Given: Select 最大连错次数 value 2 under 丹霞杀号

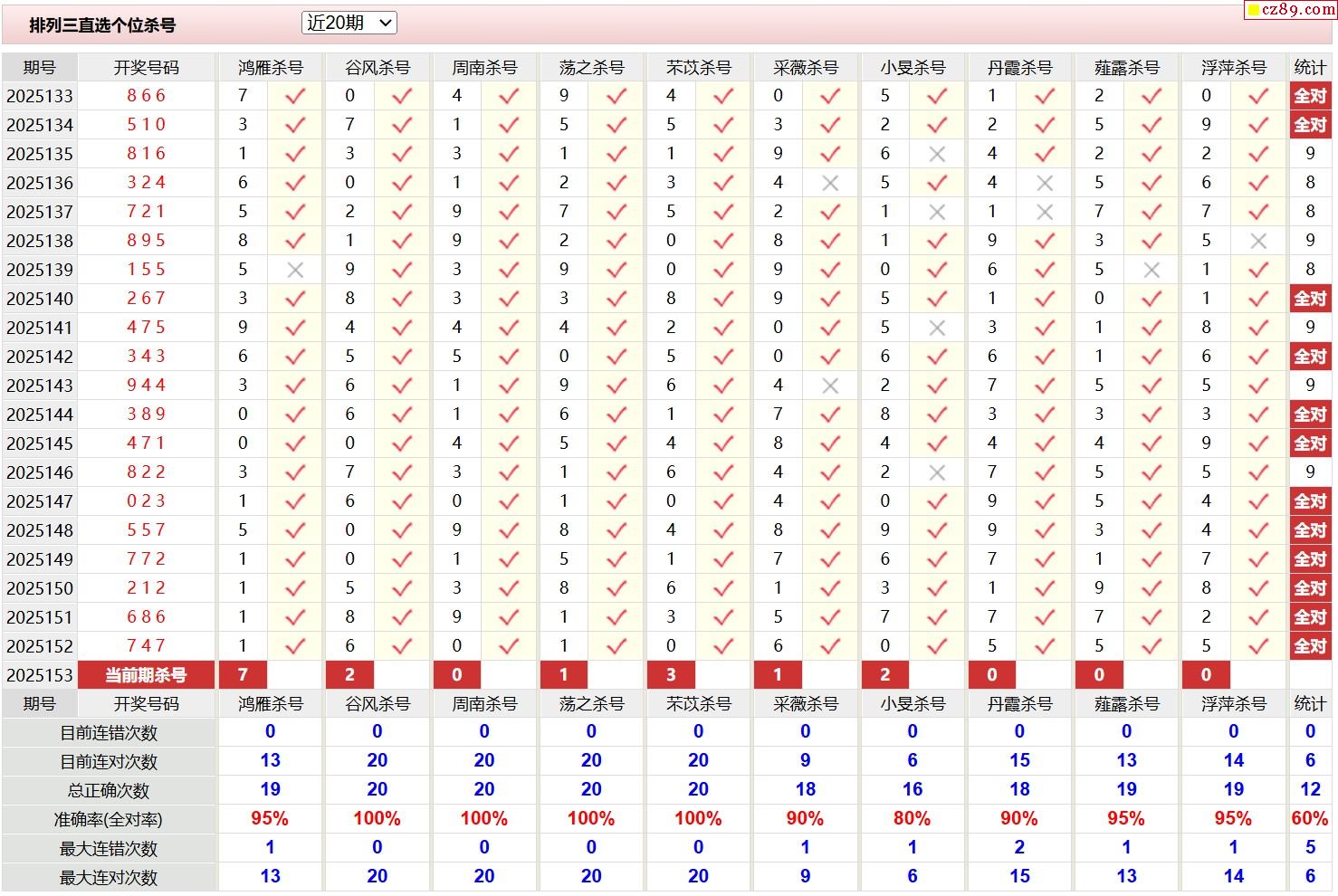Looking at the screenshot, I should [1019, 848].
